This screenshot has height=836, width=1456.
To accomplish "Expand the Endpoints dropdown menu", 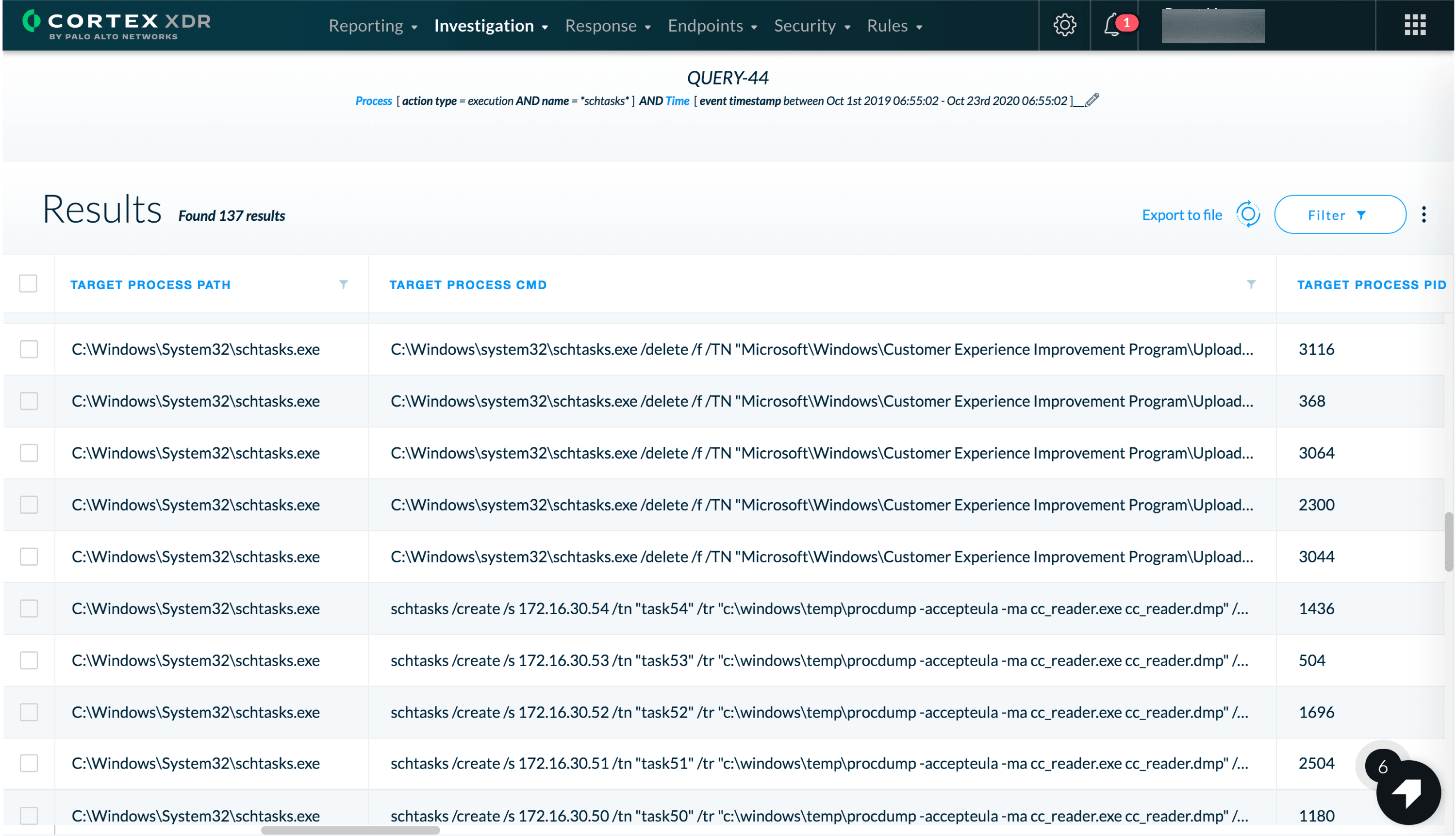I will [711, 26].
